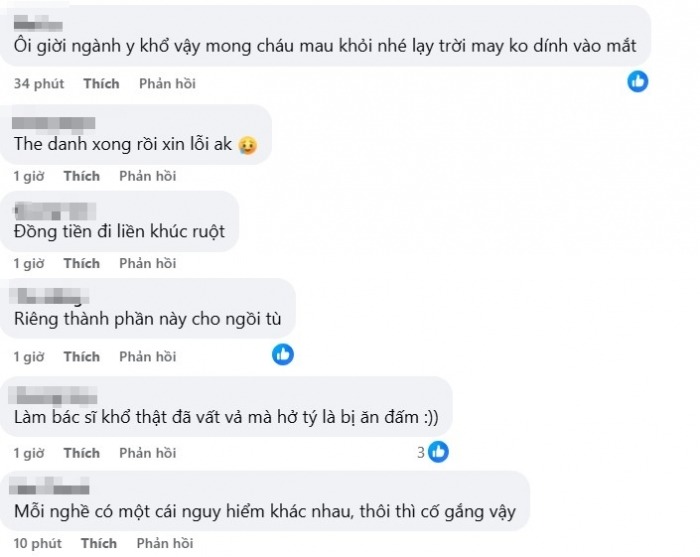This screenshot has width=700, height=557.
Task: Reply to the 'Ôi giời ngành y' comment
Action: [x=167, y=84]
